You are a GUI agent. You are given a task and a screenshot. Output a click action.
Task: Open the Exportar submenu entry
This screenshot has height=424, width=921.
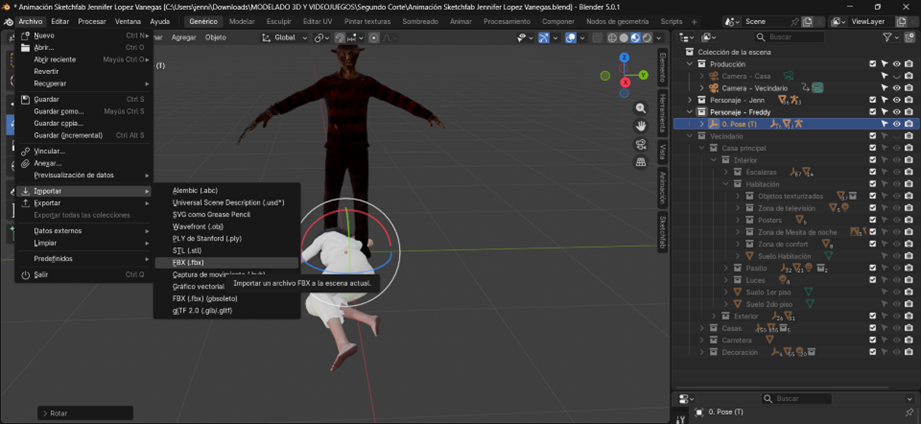tap(48, 203)
